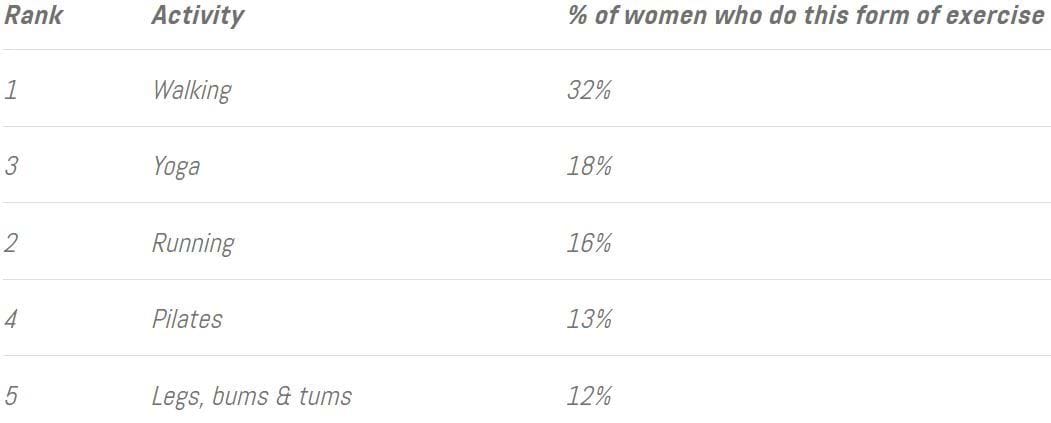1051x423 pixels.
Task: Click the 13% value for Pilates
Action: [589, 319]
